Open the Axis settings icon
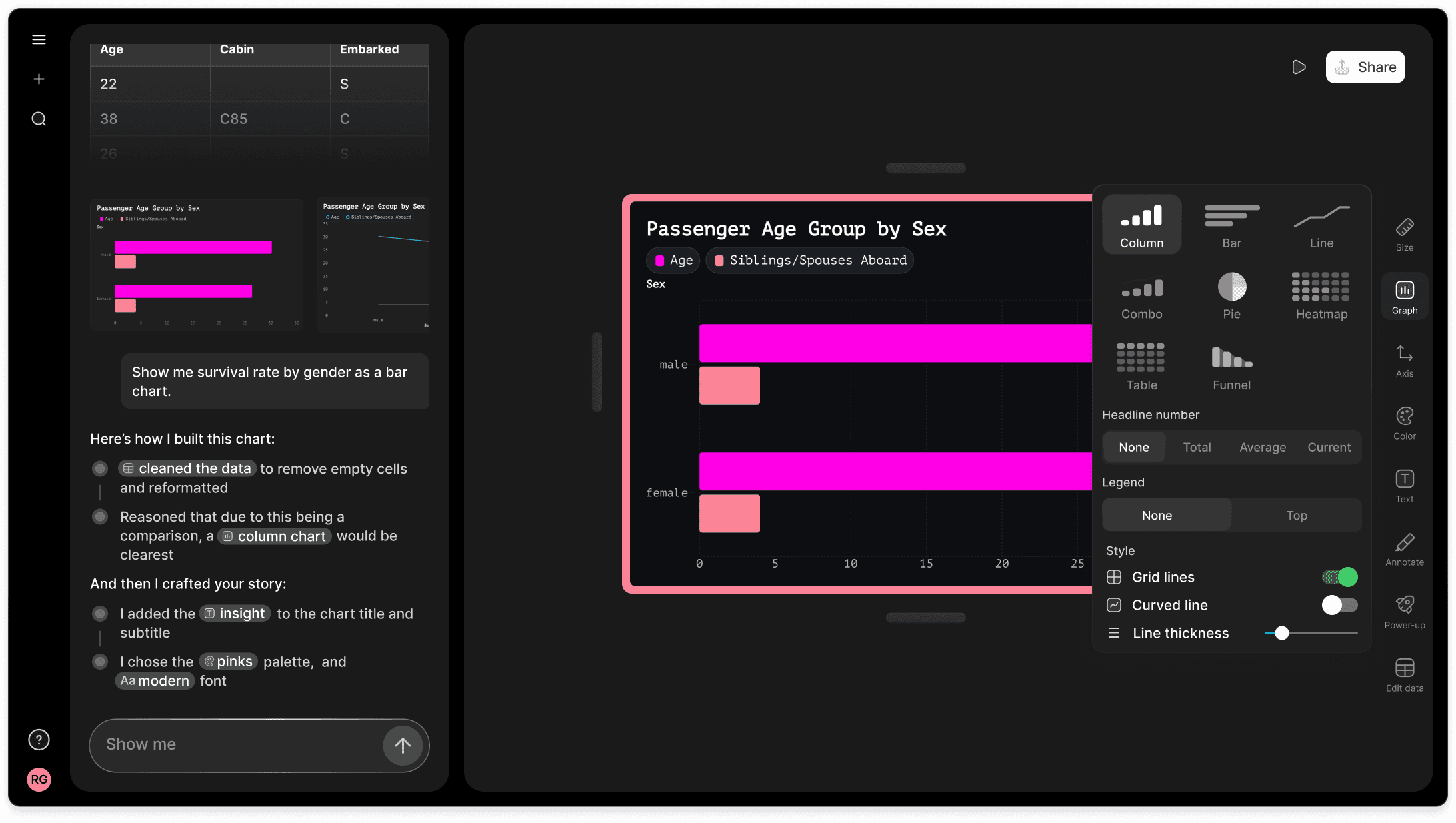 [x=1405, y=360]
